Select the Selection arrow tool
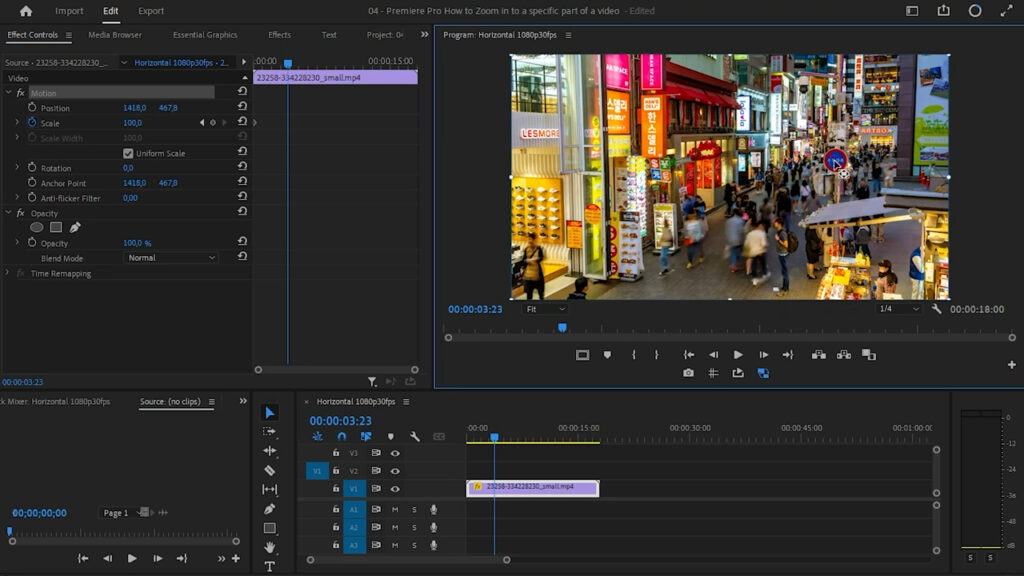This screenshot has height=576, width=1024. coord(270,412)
